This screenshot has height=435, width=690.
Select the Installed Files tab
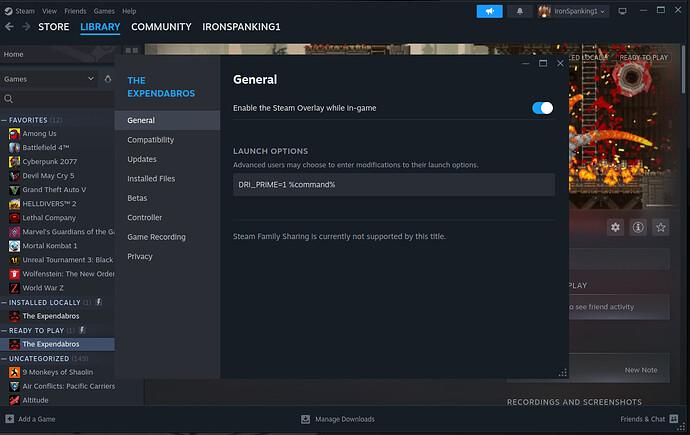(x=151, y=179)
